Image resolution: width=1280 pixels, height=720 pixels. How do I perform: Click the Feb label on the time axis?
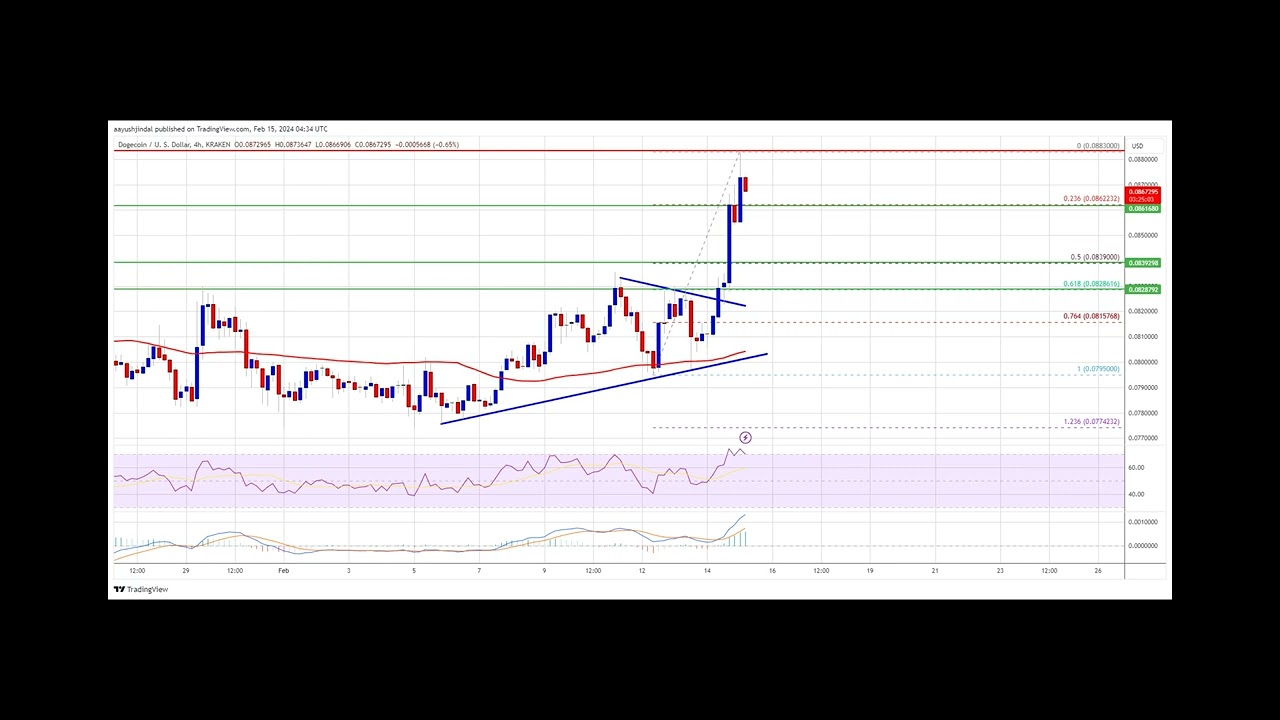(x=284, y=571)
